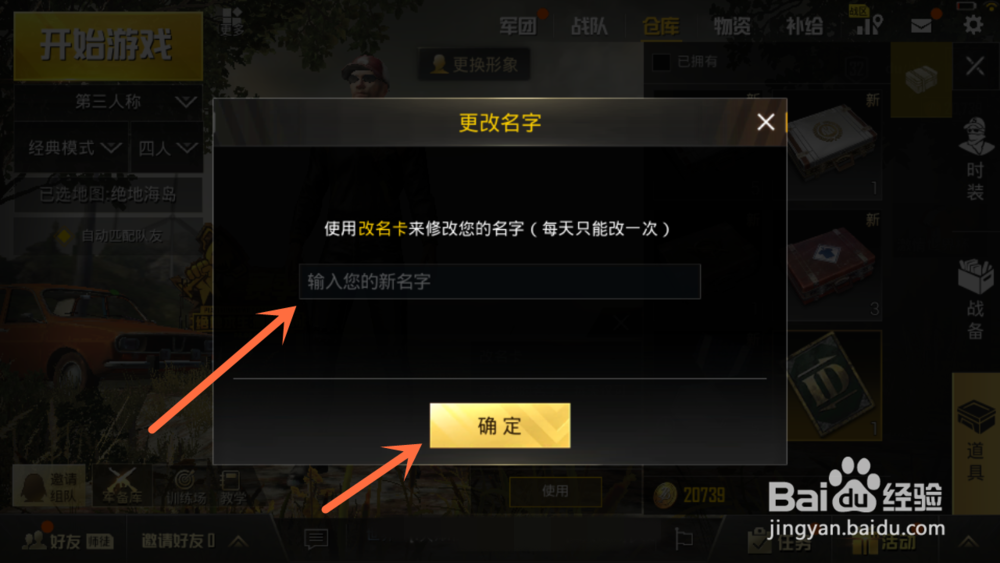This screenshot has width=1000, height=563.
Task: Switch to the 补给 tab
Action: (804, 26)
